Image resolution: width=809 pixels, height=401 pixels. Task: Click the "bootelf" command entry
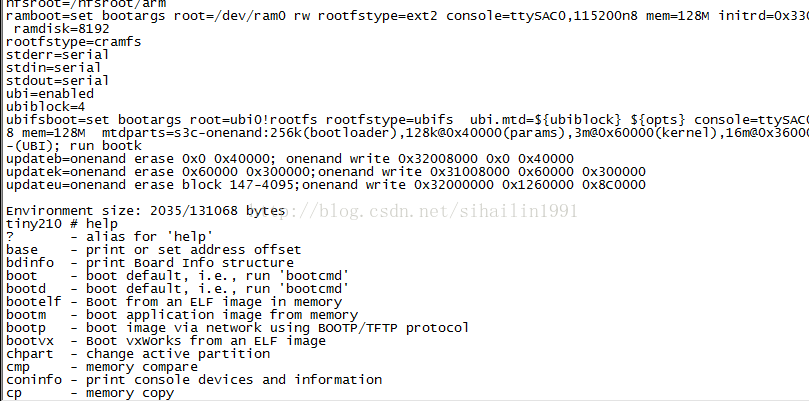[x=29, y=301]
